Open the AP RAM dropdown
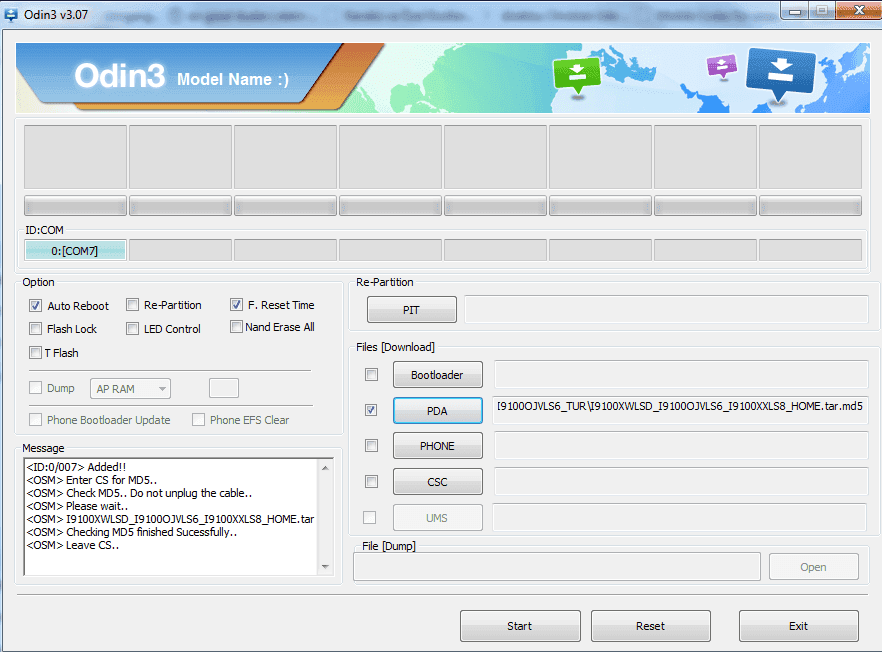 (x=131, y=388)
